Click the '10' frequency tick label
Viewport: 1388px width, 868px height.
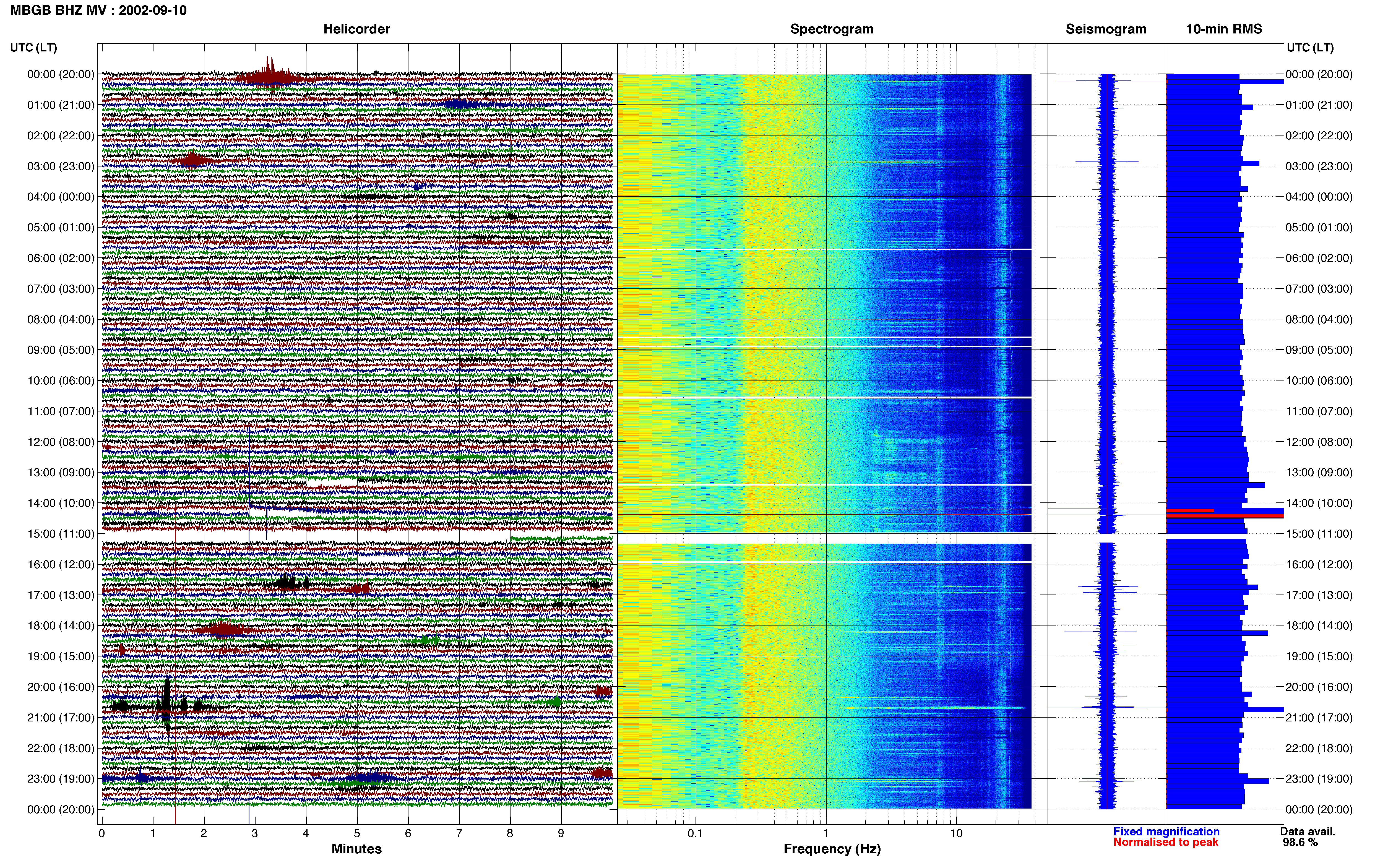(x=956, y=833)
